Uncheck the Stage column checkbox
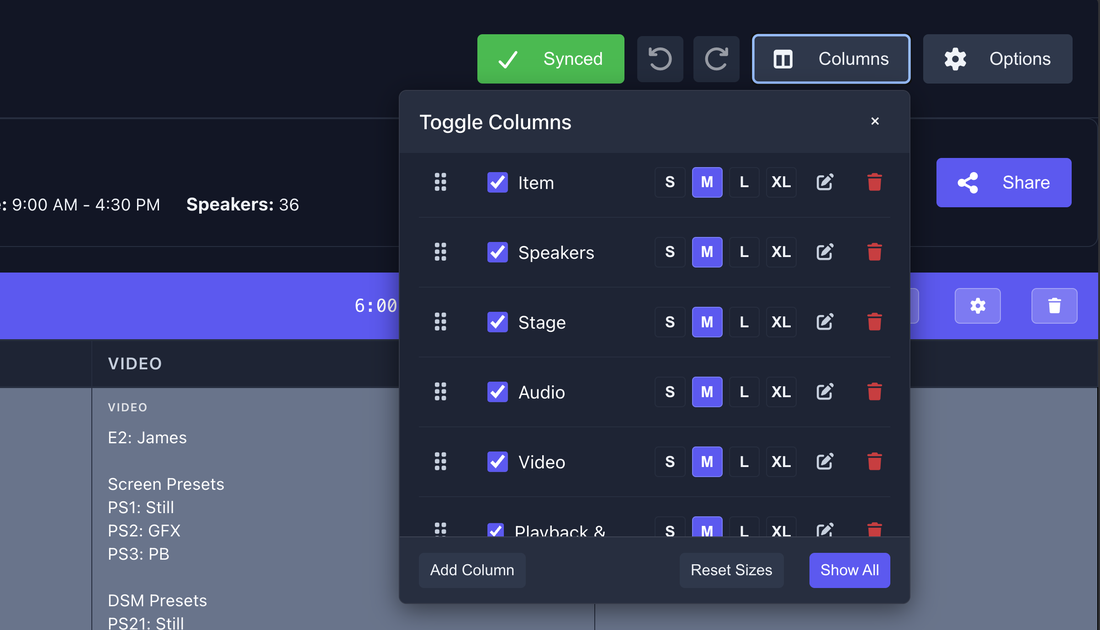This screenshot has height=630, width=1100. [x=497, y=322]
